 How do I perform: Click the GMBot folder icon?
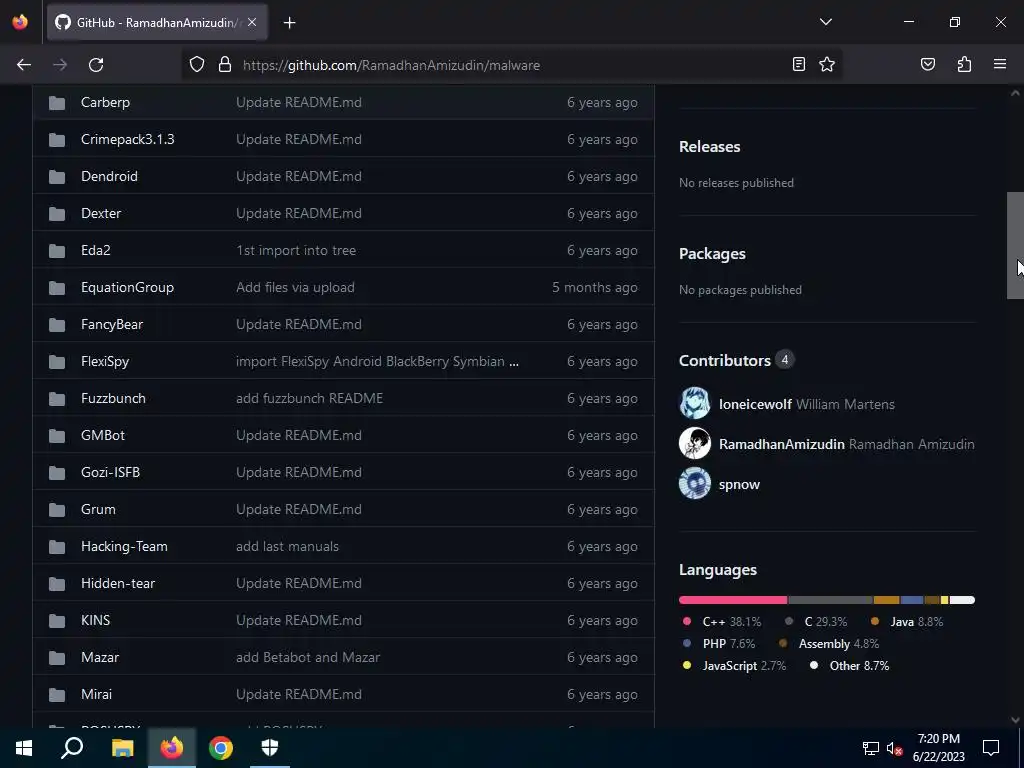click(x=57, y=436)
